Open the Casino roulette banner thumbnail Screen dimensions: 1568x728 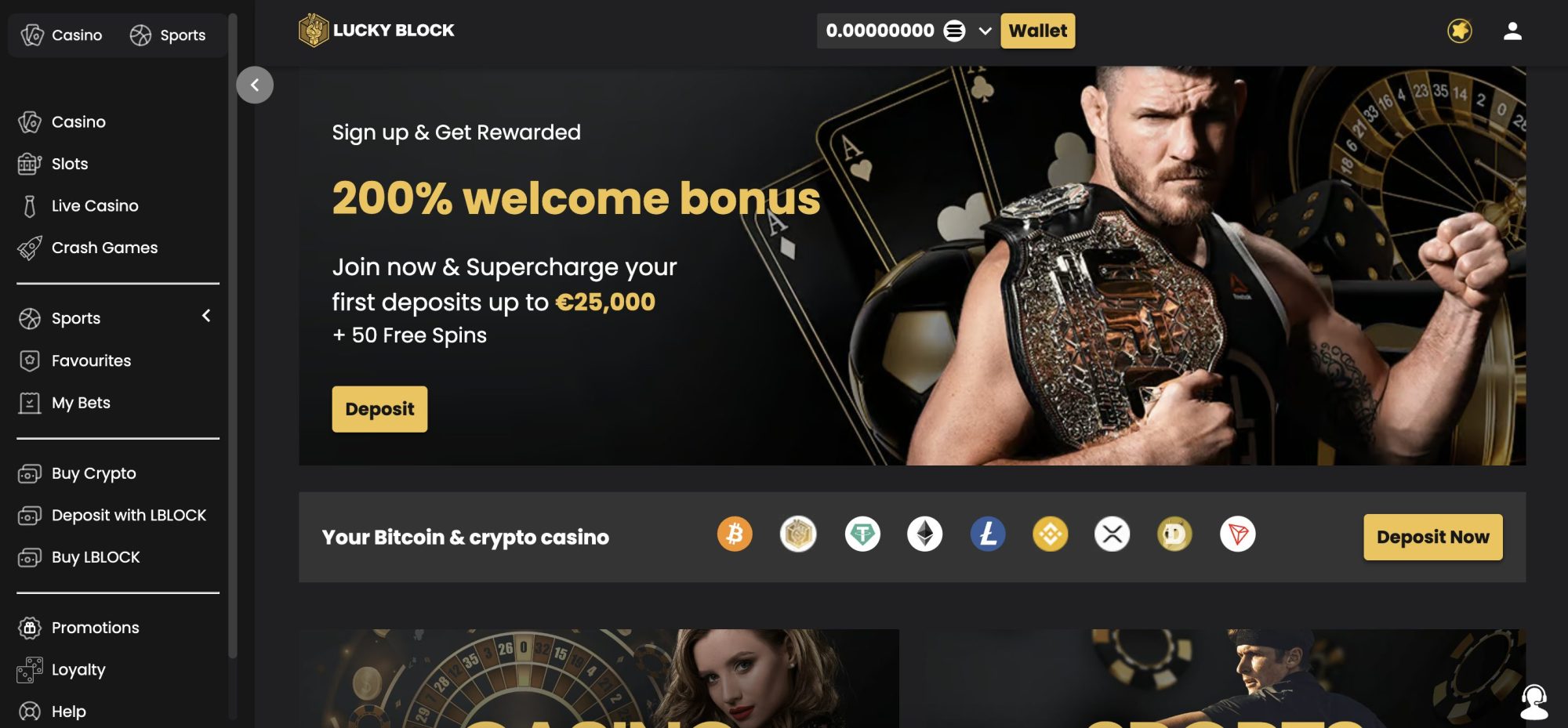coord(599,679)
